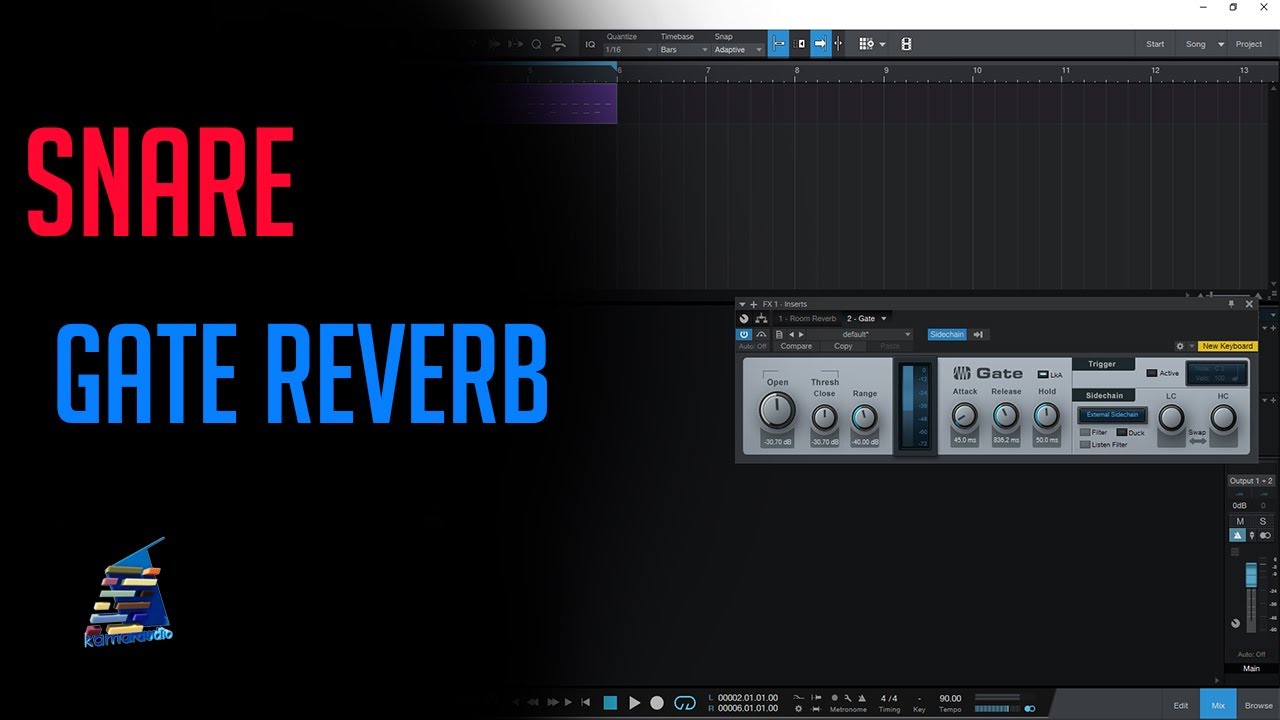Click the Swap LC/HC arrows icon
Image resolution: width=1280 pixels, height=720 pixels.
[x=1197, y=441]
